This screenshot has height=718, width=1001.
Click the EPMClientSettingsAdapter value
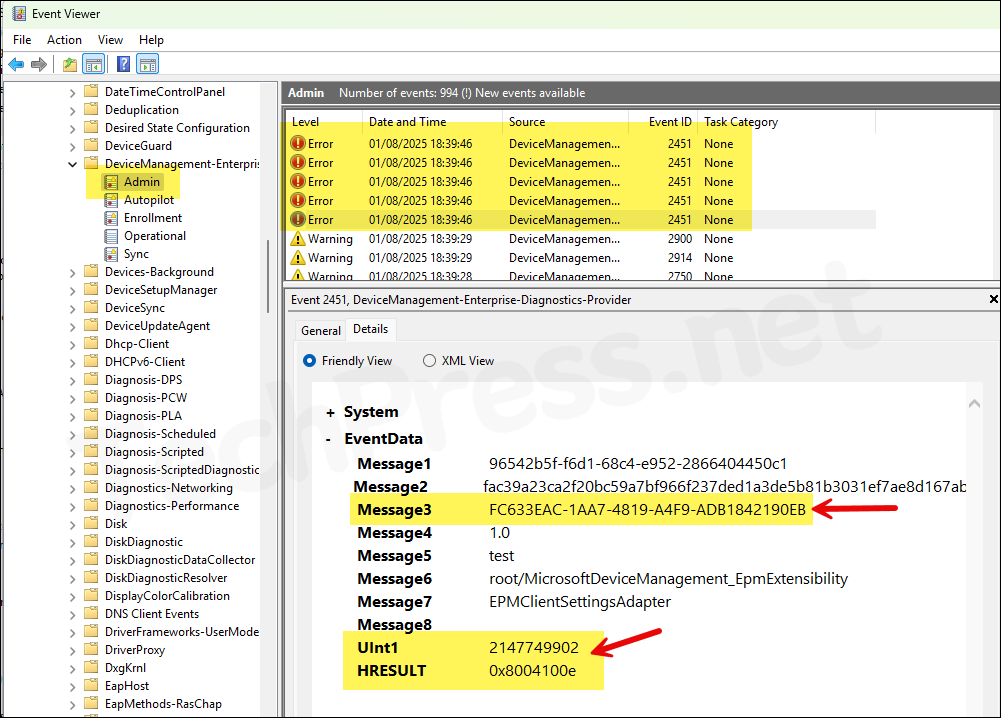click(580, 602)
